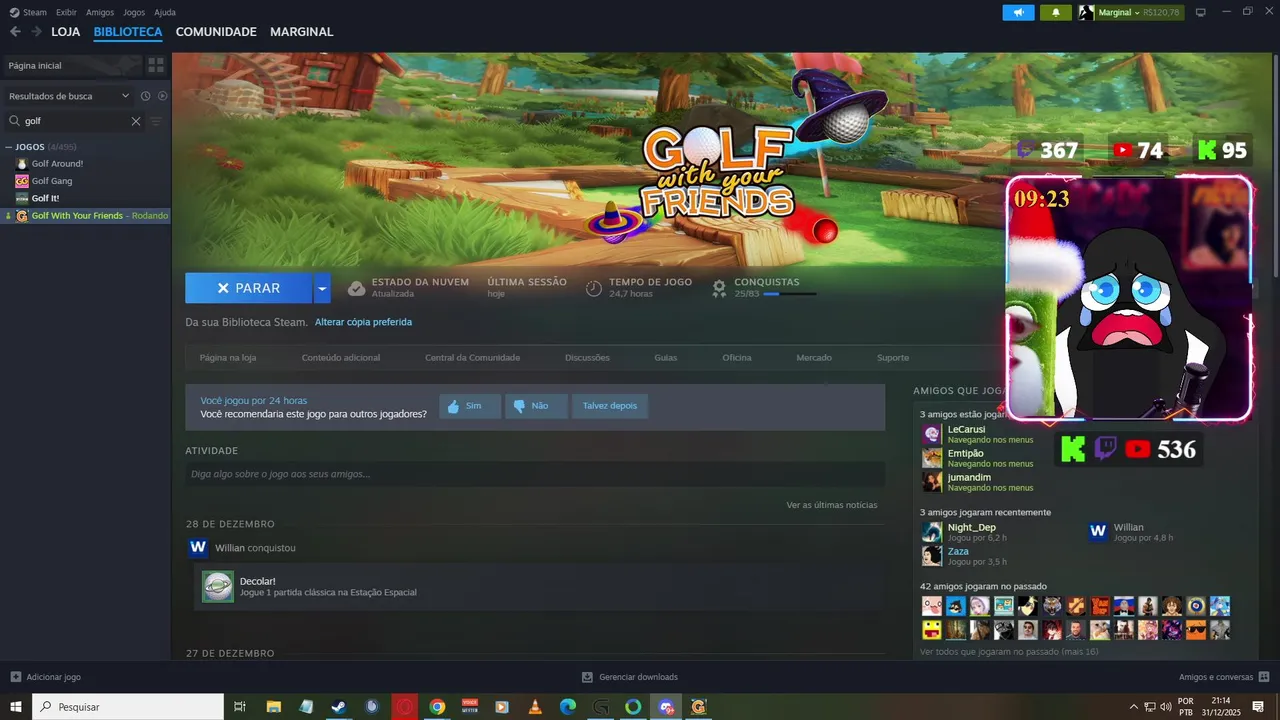1280x720 pixels.
Task: Open Resultados de busca dropdown
Action: tap(69, 96)
